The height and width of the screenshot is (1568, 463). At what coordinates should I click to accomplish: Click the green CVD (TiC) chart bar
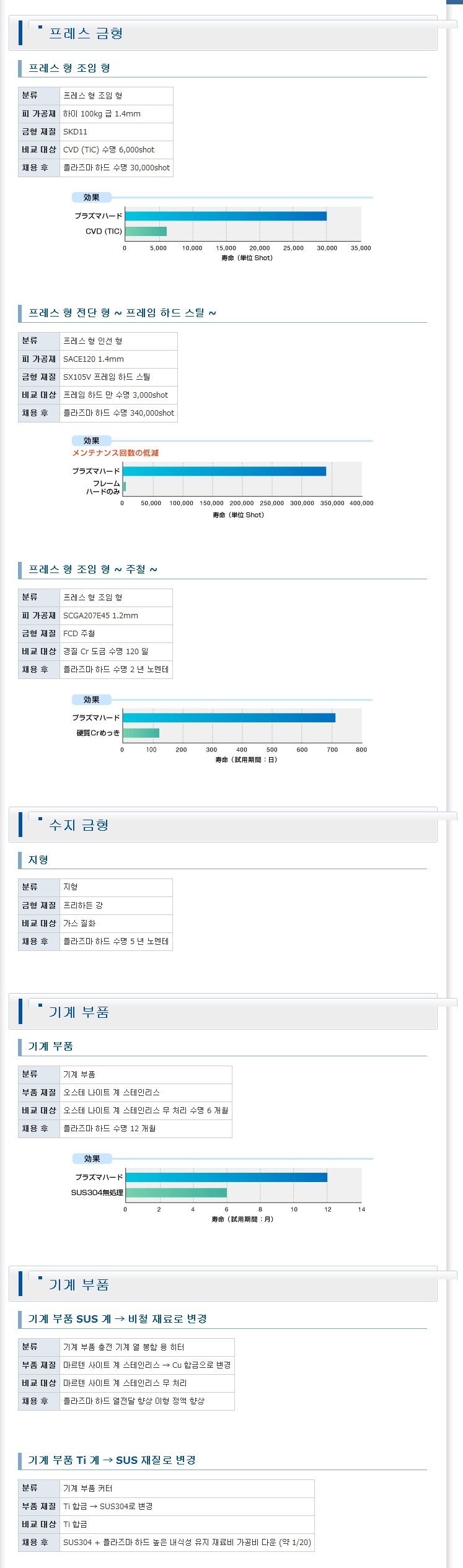146,231
